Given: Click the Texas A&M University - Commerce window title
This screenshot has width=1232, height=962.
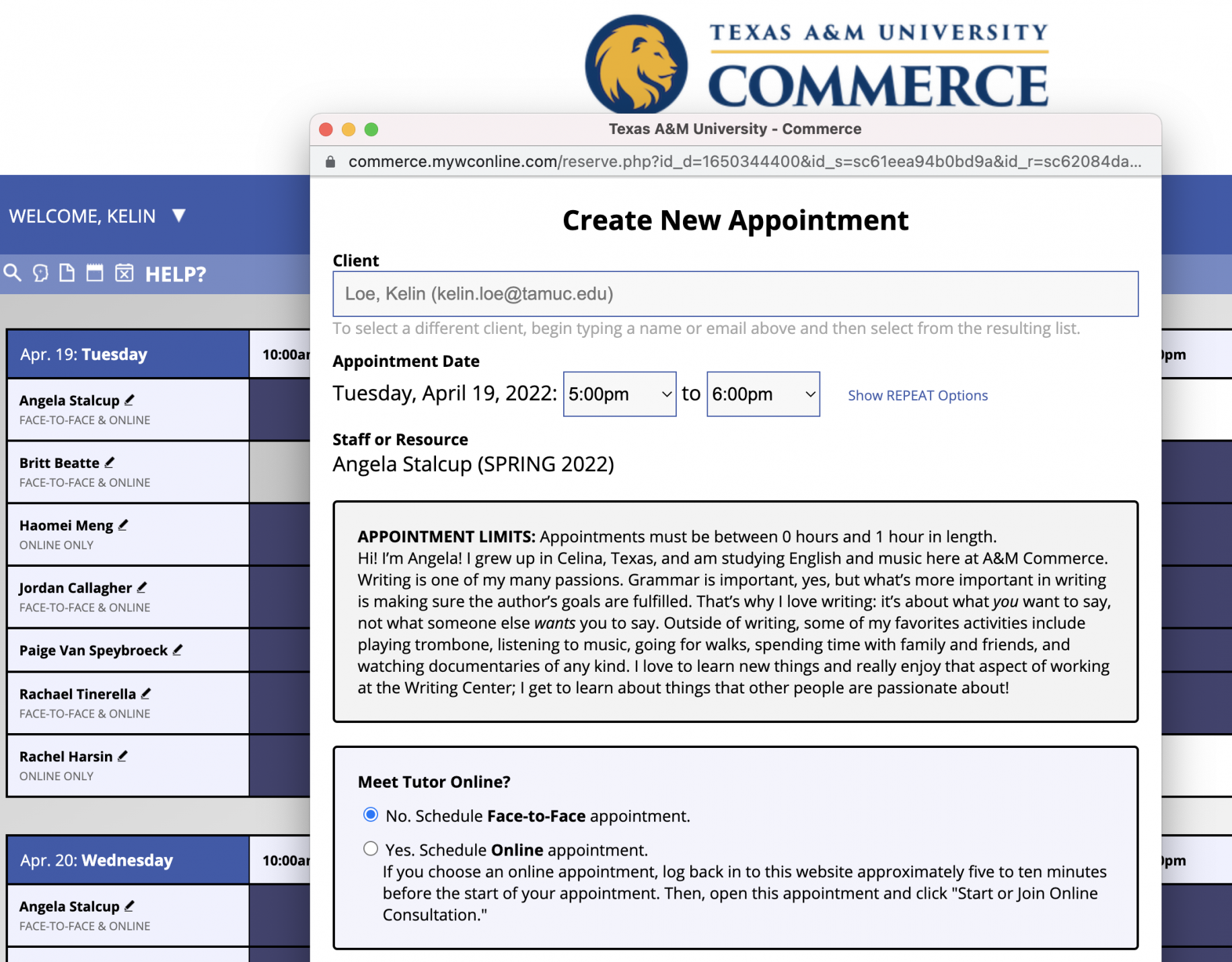Looking at the screenshot, I should tap(735, 129).
